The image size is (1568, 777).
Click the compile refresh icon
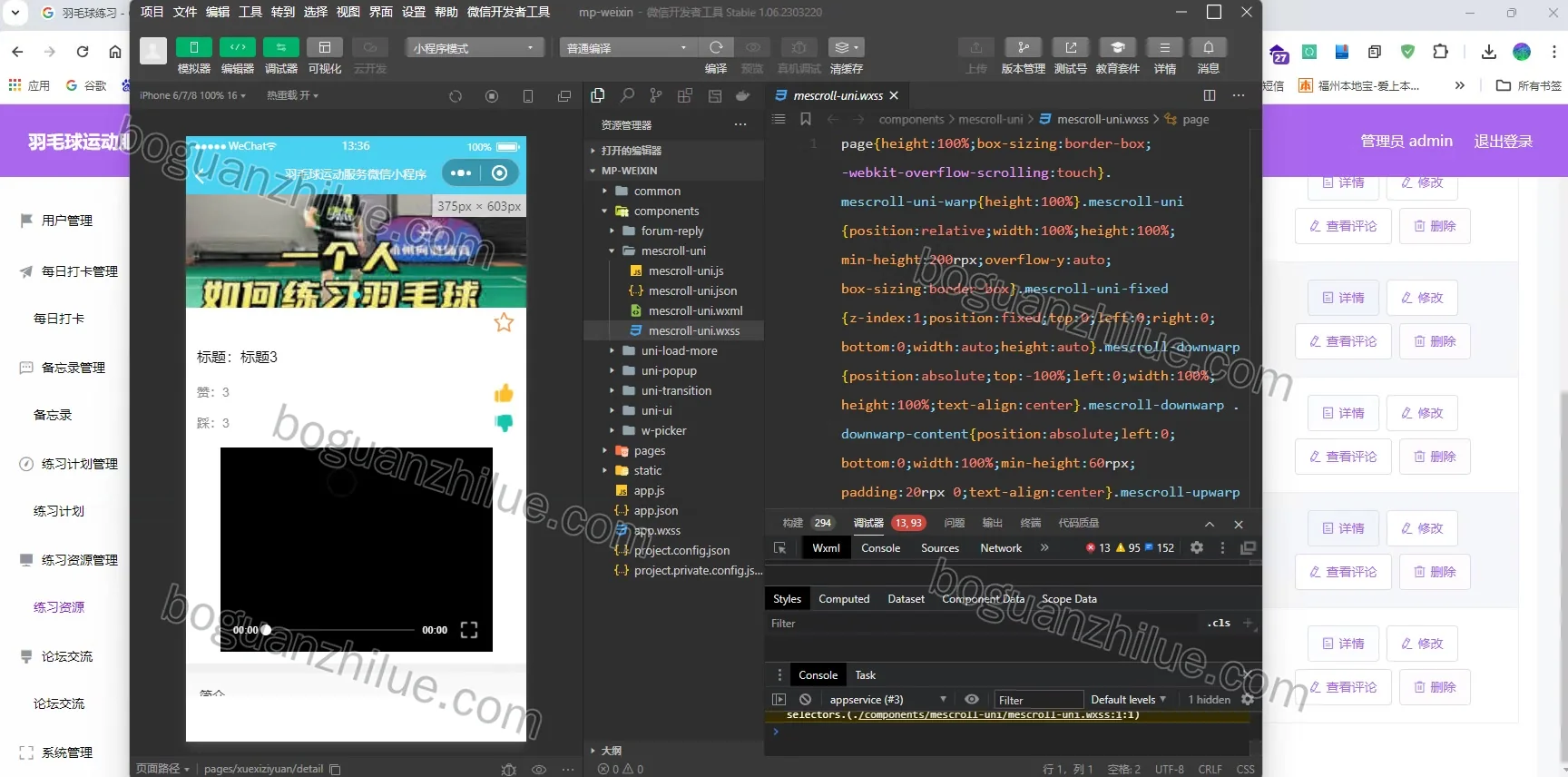716,47
